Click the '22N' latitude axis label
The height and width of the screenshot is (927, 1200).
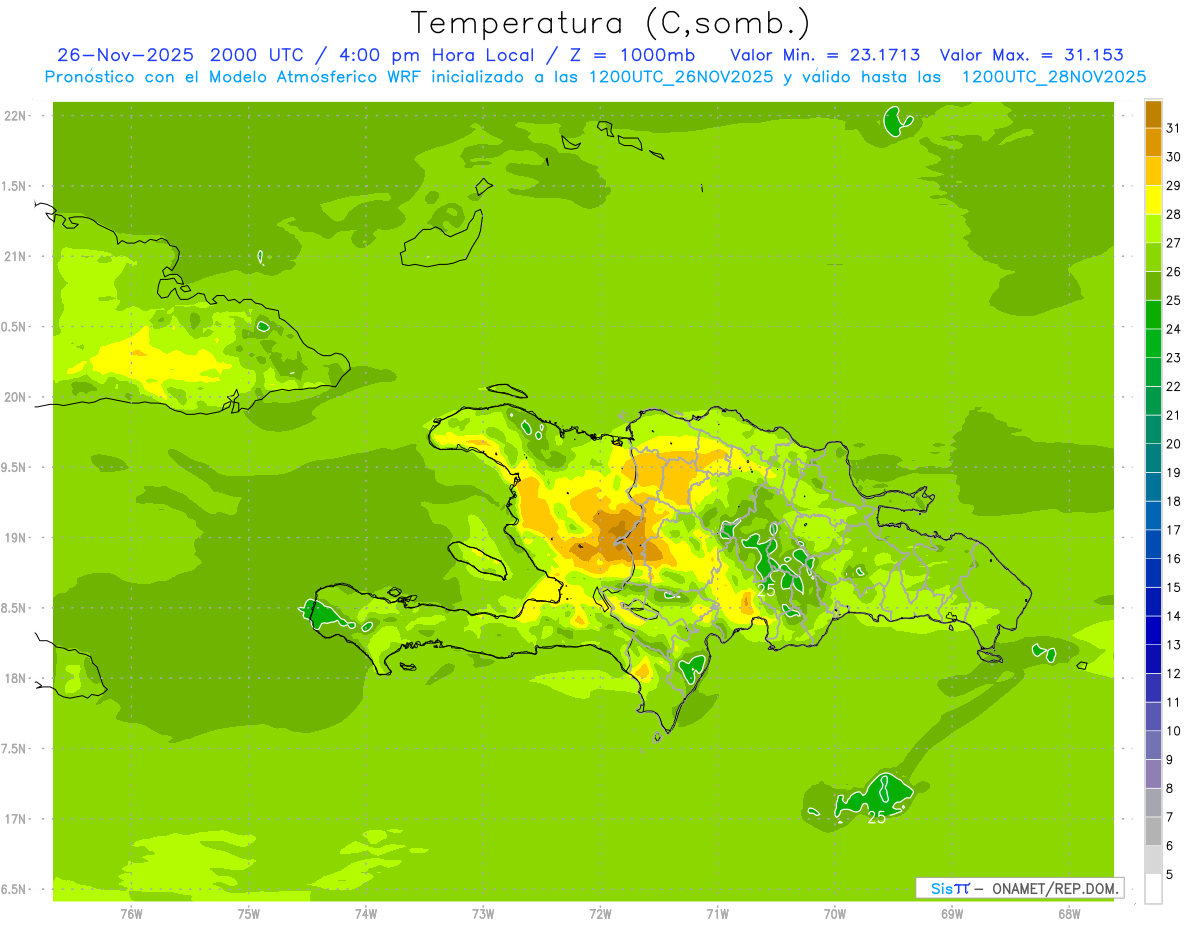(15, 116)
